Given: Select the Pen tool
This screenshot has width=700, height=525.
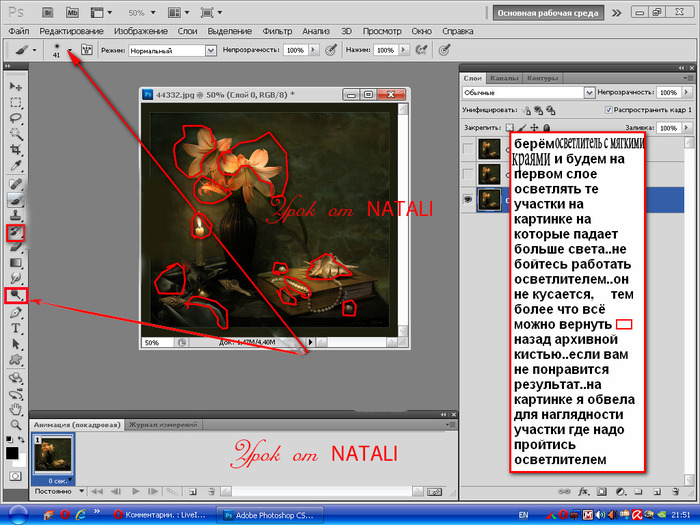Looking at the screenshot, I should pyautogui.click(x=16, y=312).
